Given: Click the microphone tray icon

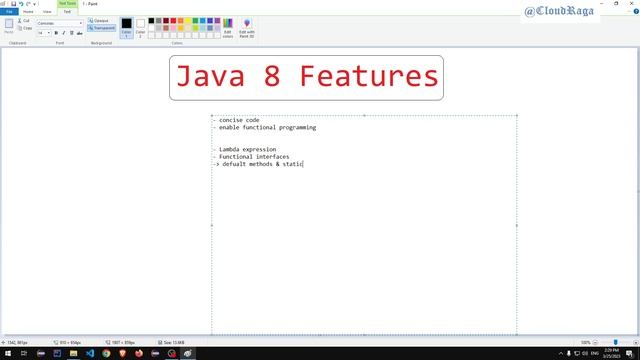Looking at the screenshot, I should click(x=569, y=353).
